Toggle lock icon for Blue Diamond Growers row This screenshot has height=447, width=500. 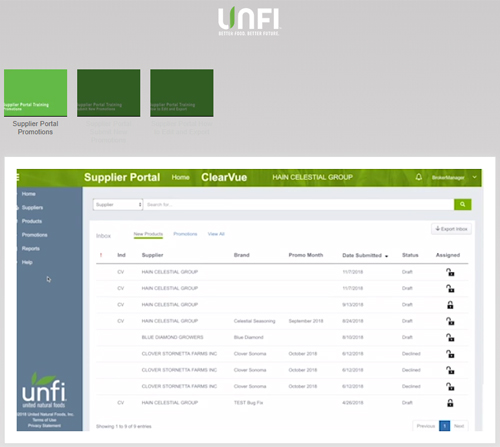(450, 337)
